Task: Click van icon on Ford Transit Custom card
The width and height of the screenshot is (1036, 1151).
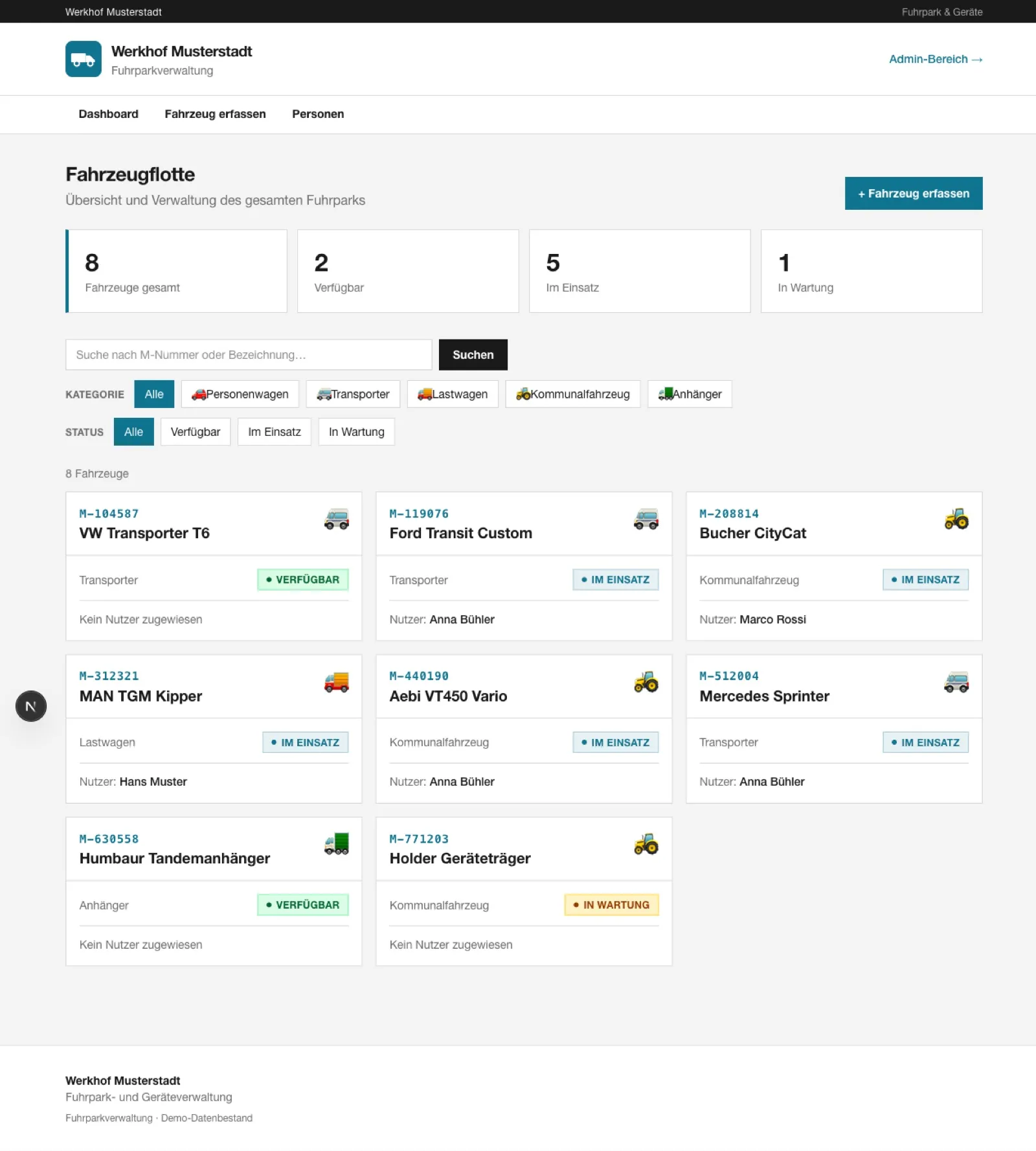Action: 646,519
